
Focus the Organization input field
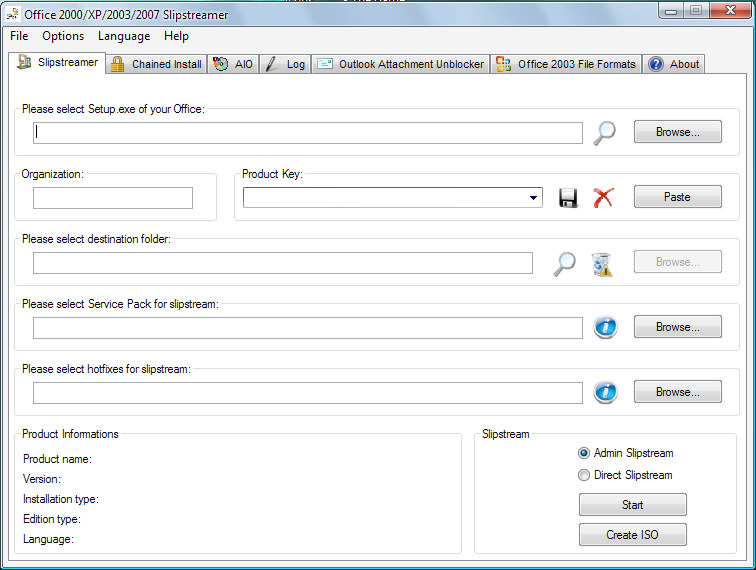coord(113,198)
